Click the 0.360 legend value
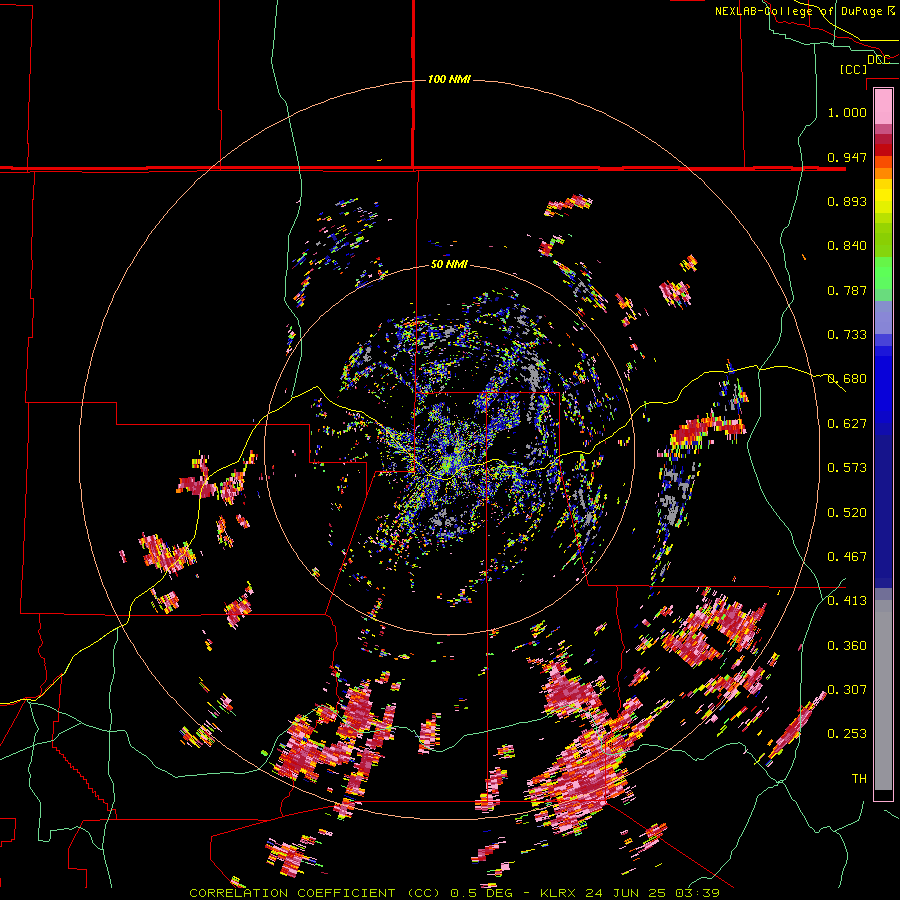The height and width of the screenshot is (900, 900). [x=847, y=646]
